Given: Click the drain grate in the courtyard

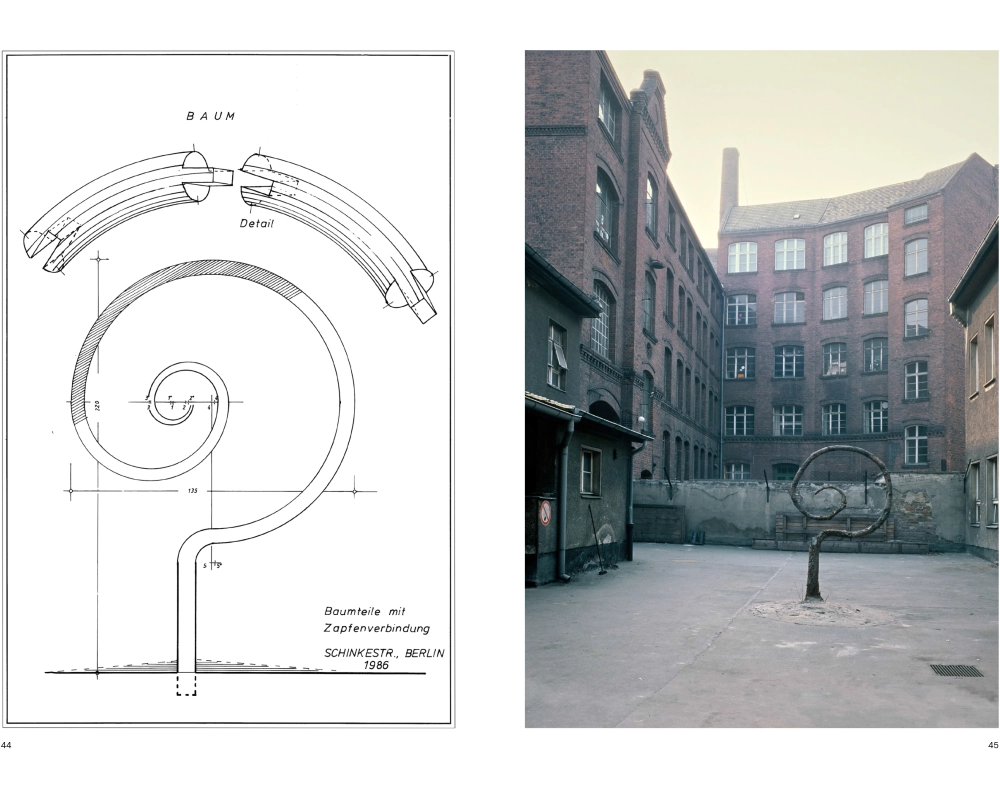Looking at the screenshot, I should pyautogui.click(x=956, y=670).
